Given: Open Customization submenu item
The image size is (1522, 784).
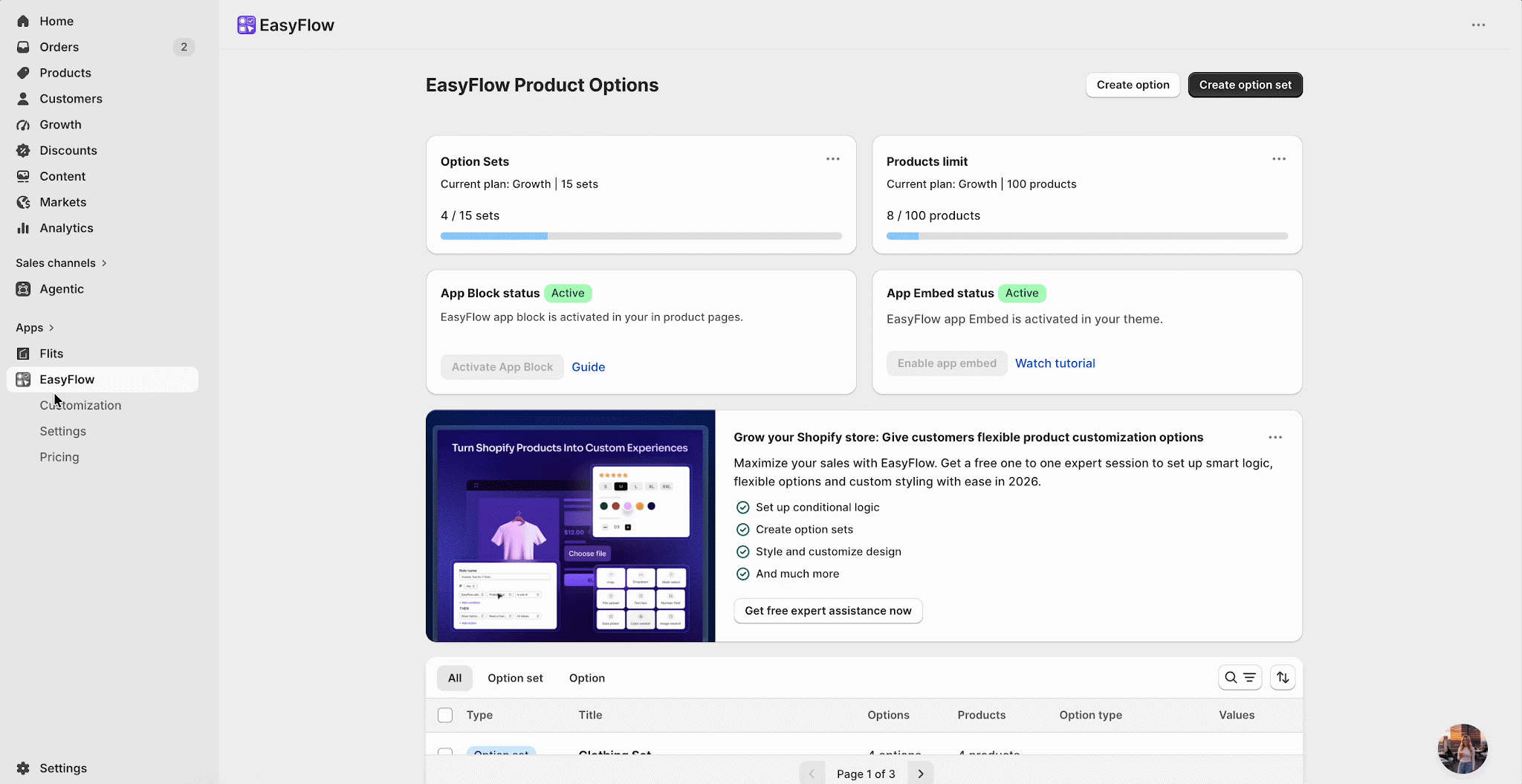Looking at the screenshot, I should (x=80, y=405).
